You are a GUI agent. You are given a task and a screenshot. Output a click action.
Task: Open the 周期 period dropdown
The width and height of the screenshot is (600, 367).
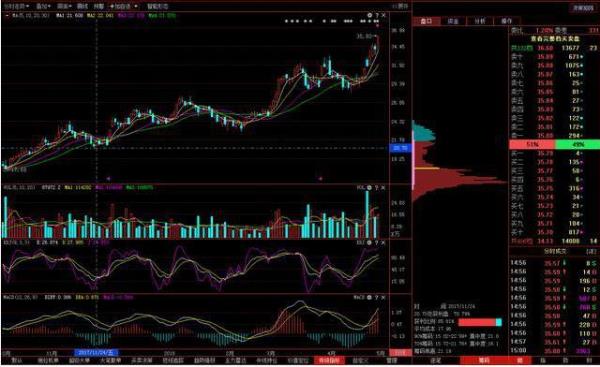[64, 6]
